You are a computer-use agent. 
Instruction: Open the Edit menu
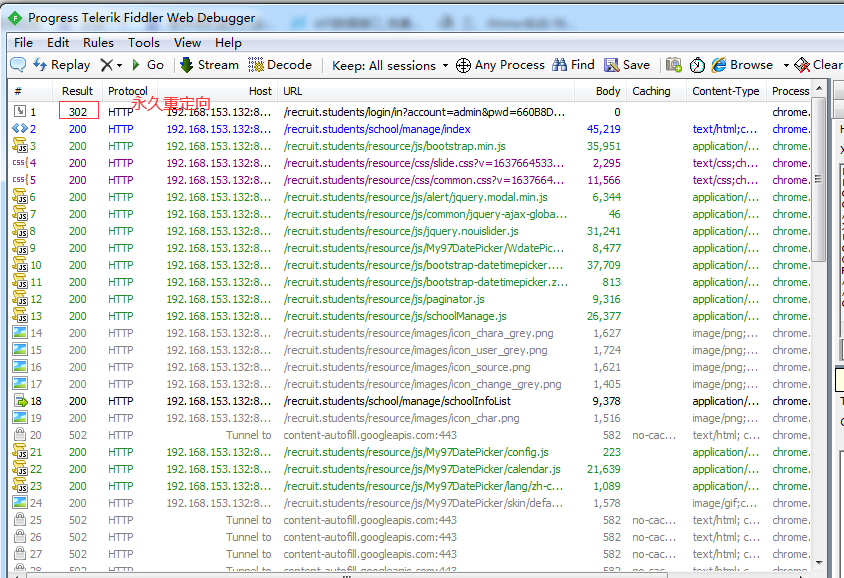[x=58, y=43]
